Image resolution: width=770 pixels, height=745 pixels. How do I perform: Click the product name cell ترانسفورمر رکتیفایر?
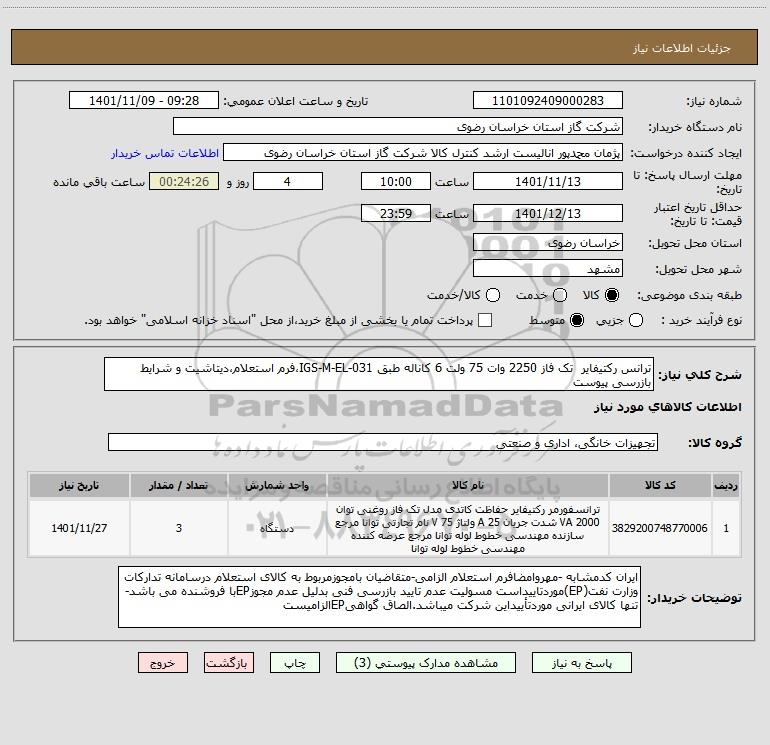pos(468,528)
